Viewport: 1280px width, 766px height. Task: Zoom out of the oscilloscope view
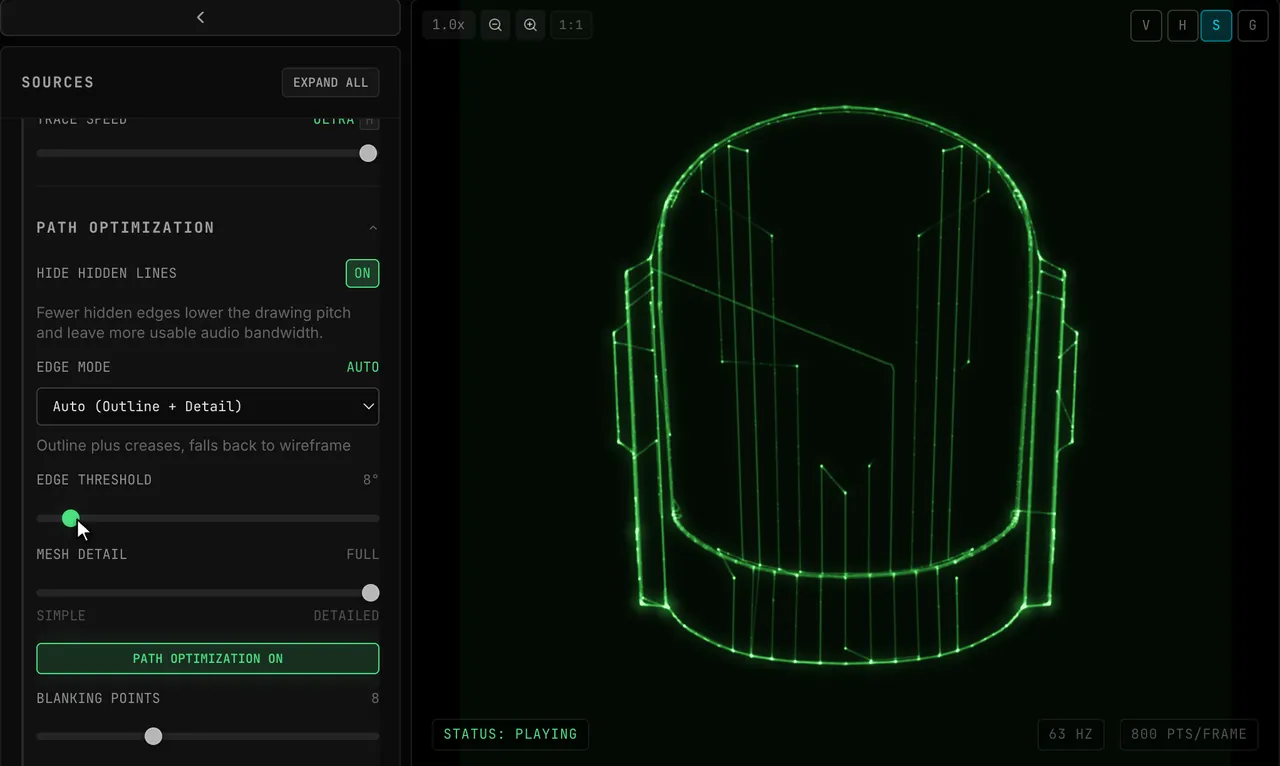(495, 25)
